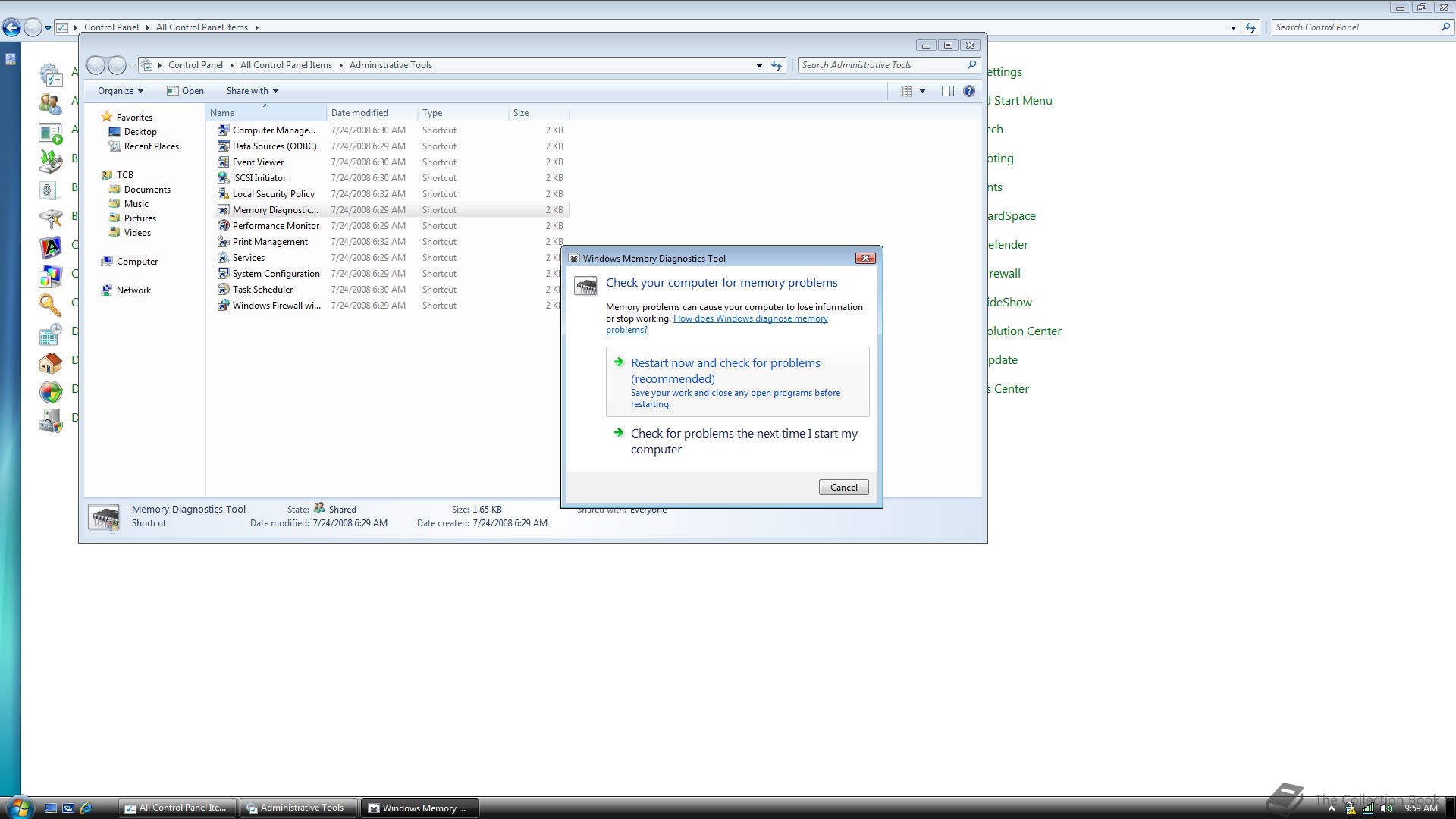Select the Computer Management shortcut icon

[223, 130]
